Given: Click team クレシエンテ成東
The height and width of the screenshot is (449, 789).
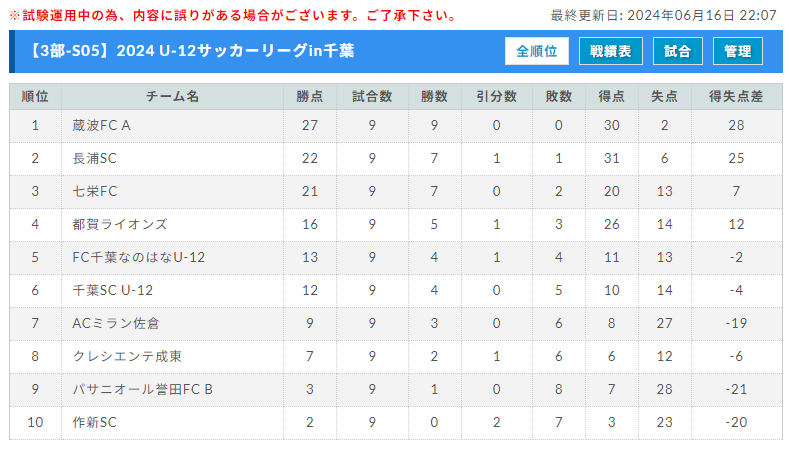Looking at the screenshot, I should pos(127,356).
